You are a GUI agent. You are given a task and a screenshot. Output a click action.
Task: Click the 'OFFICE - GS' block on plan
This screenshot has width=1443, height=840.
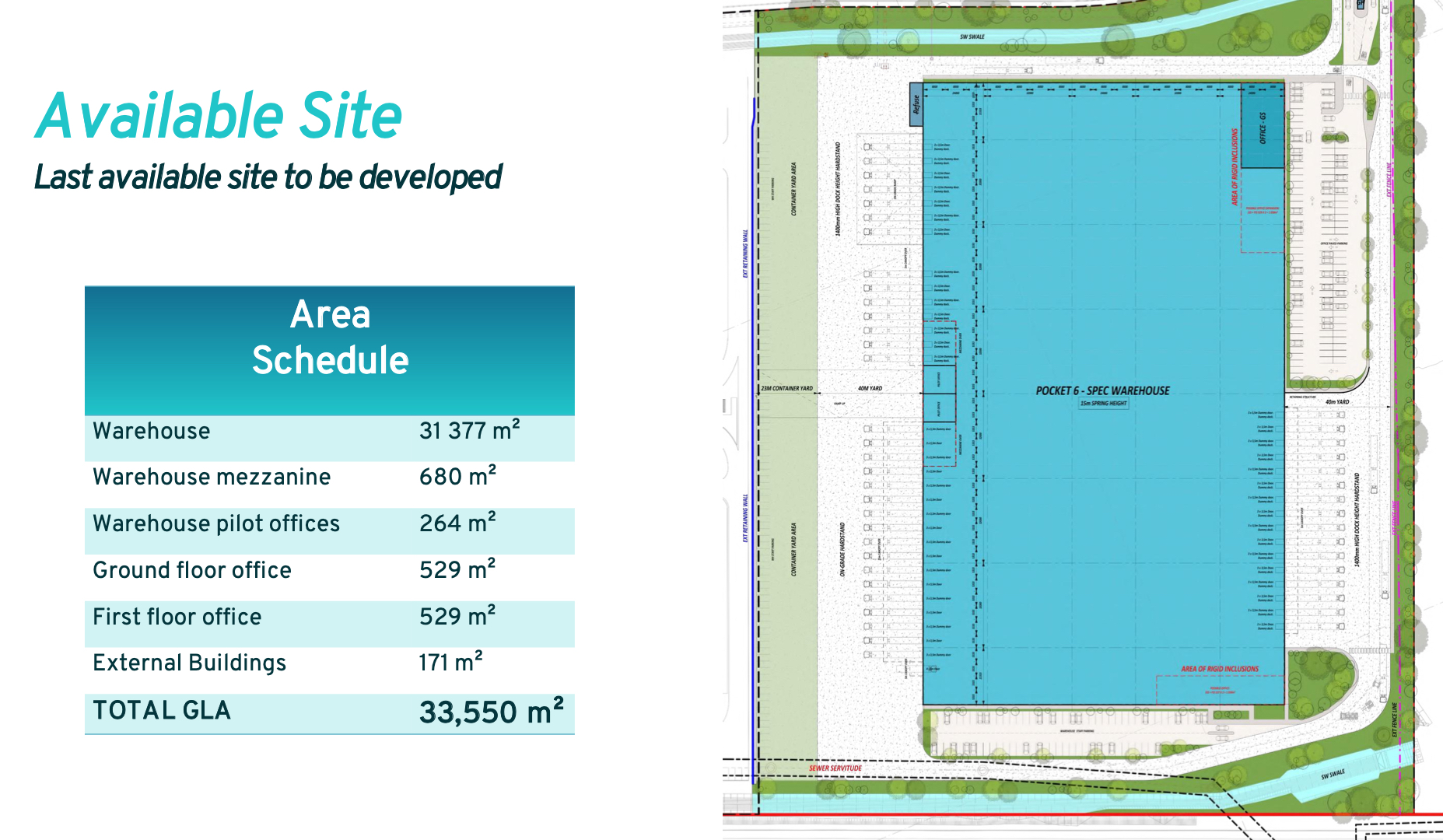point(1262,128)
